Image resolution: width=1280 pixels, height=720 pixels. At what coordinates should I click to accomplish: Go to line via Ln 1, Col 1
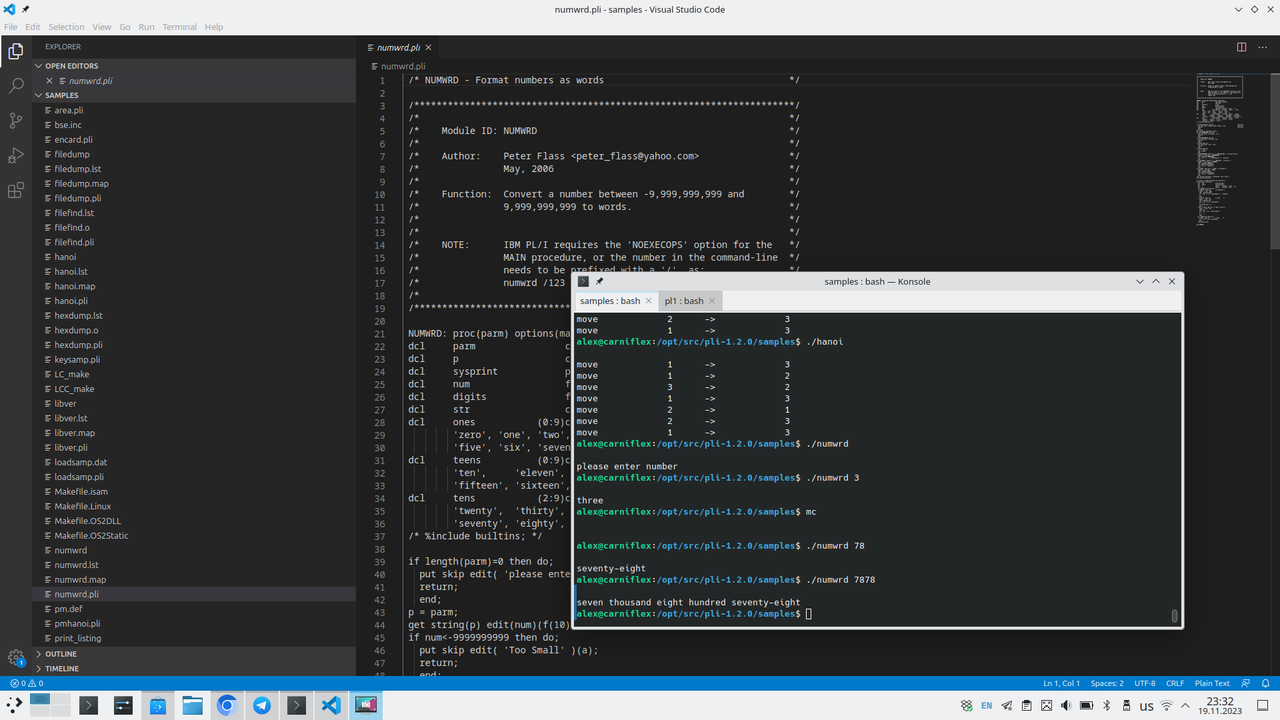[x=1061, y=684]
